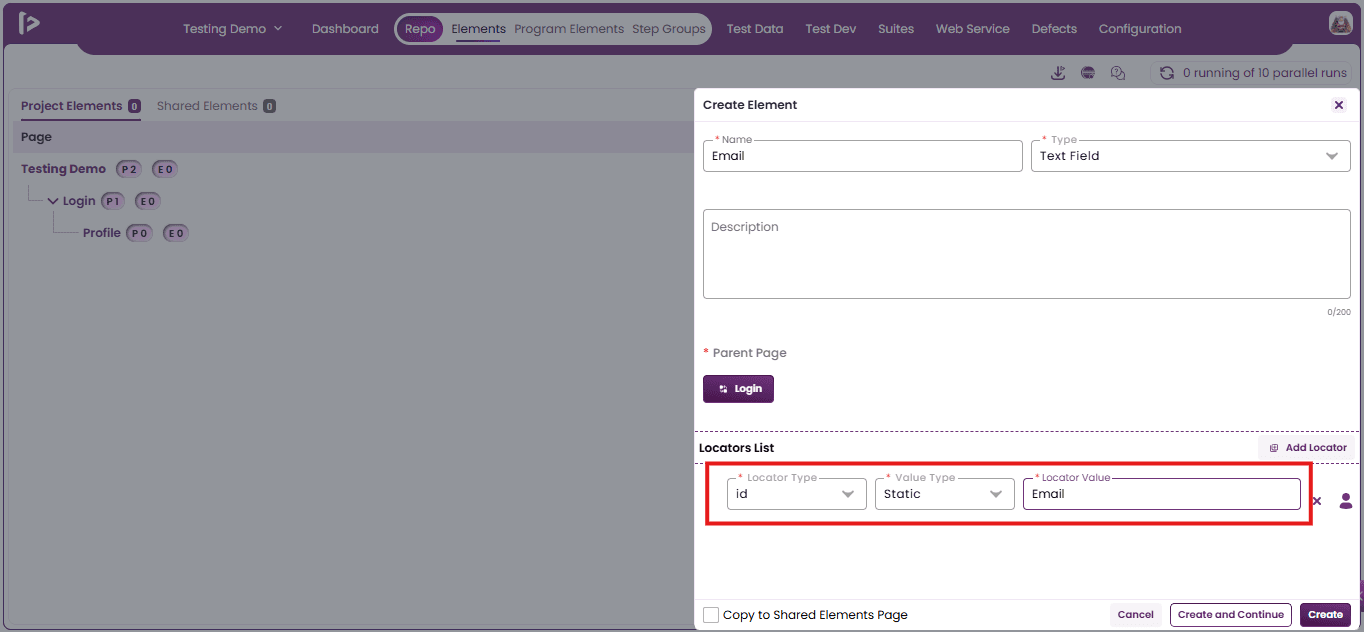The image size is (1364, 632).
Task: Click the app logo in the header
Action: pyautogui.click(x=29, y=23)
